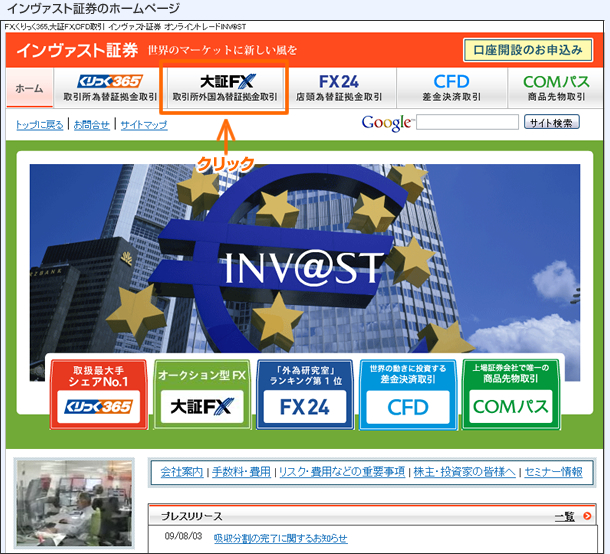610x554 pixels.
Task: Open the CFD 差金決済取引 tab
Action: click(452, 88)
